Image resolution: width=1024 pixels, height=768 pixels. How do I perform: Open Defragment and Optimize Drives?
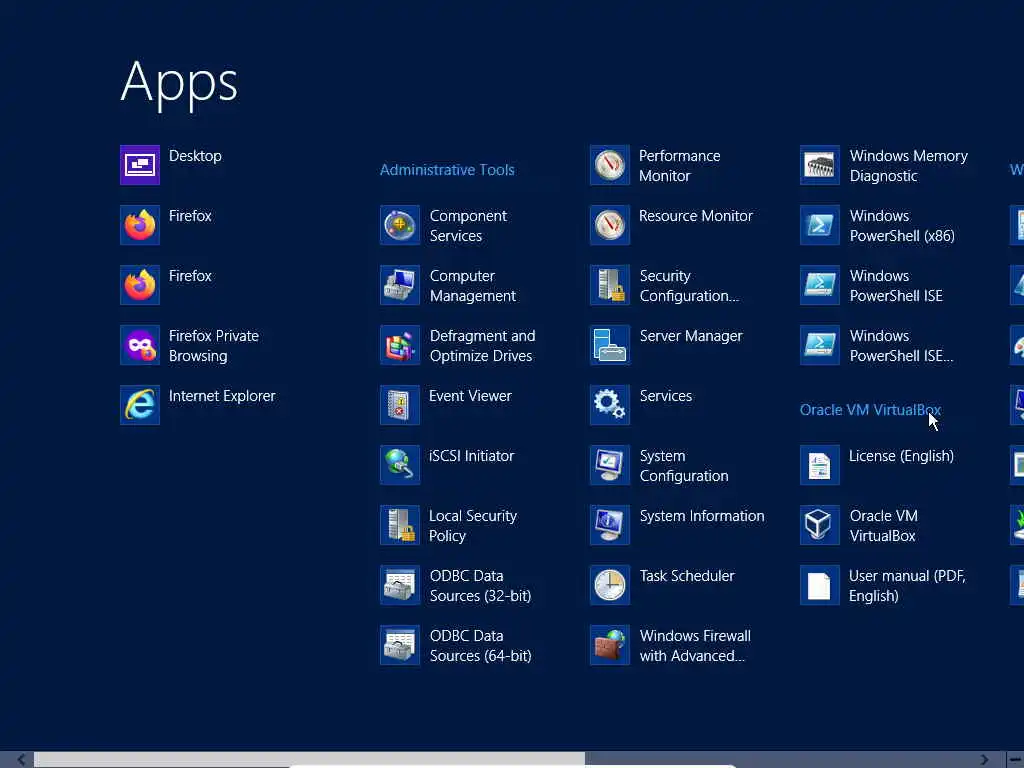[458, 345]
